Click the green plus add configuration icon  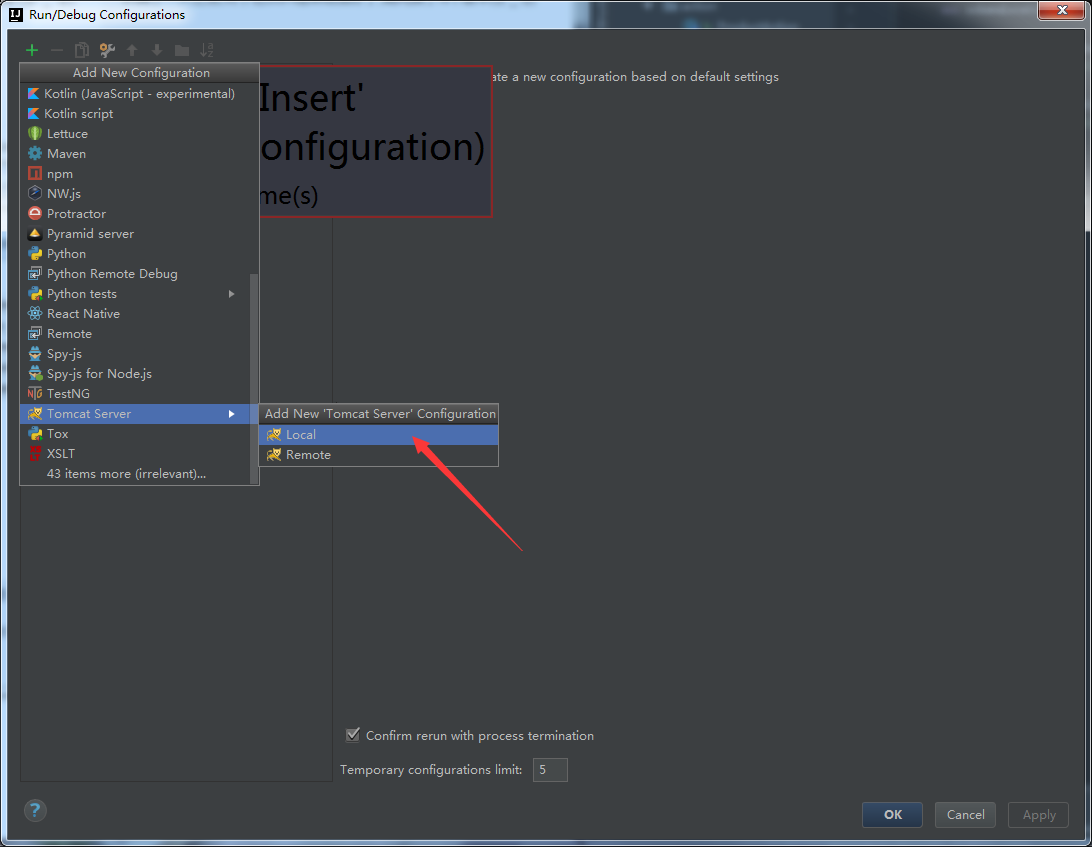pyautogui.click(x=32, y=50)
